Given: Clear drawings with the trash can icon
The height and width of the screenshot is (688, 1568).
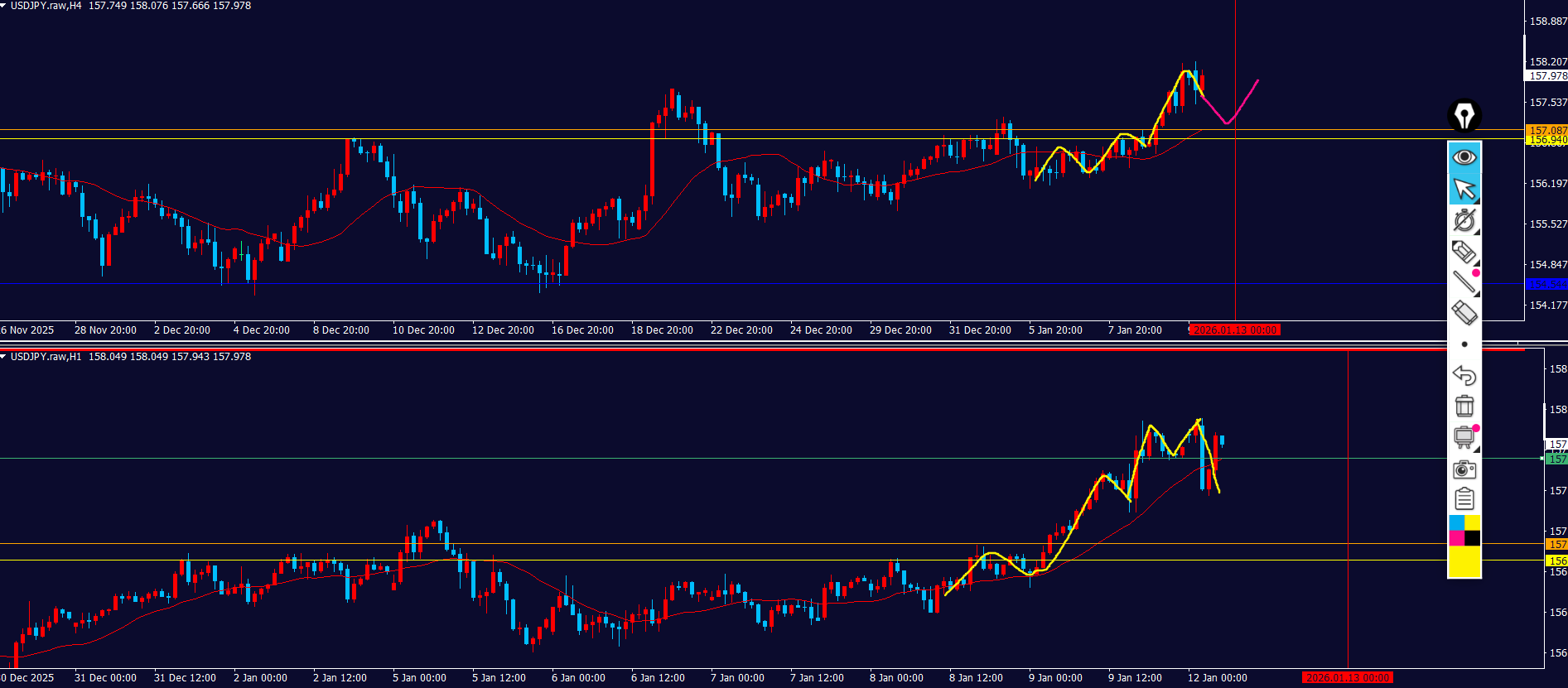Looking at the screenshot, I should click(x=1464, y=407).
